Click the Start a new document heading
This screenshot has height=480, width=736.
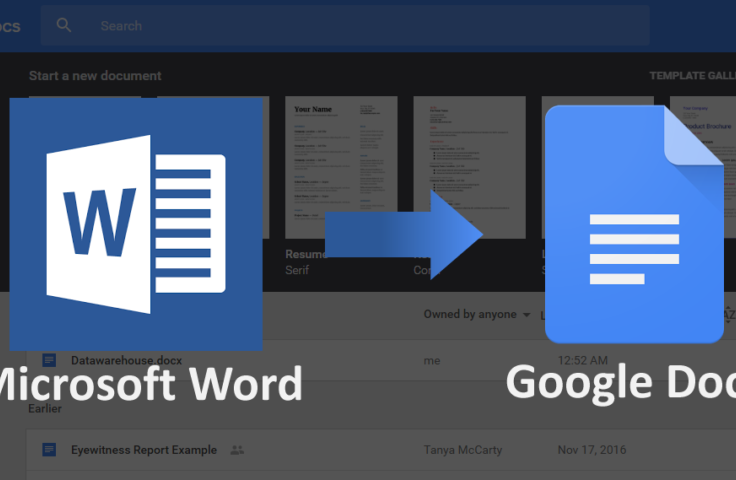tap(95, 76)
